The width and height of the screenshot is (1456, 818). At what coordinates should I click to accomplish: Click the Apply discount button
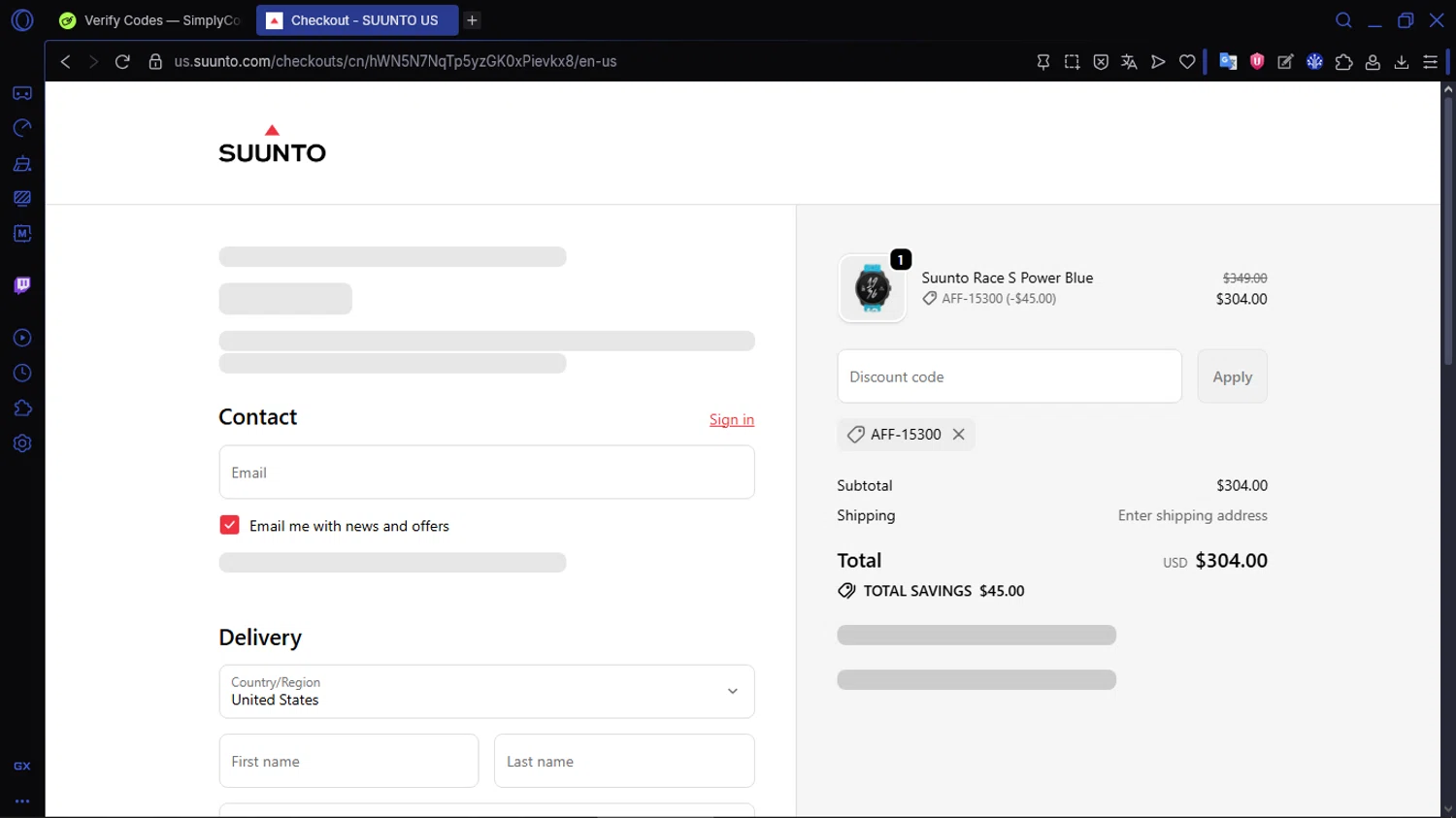tap(1233, 376)
